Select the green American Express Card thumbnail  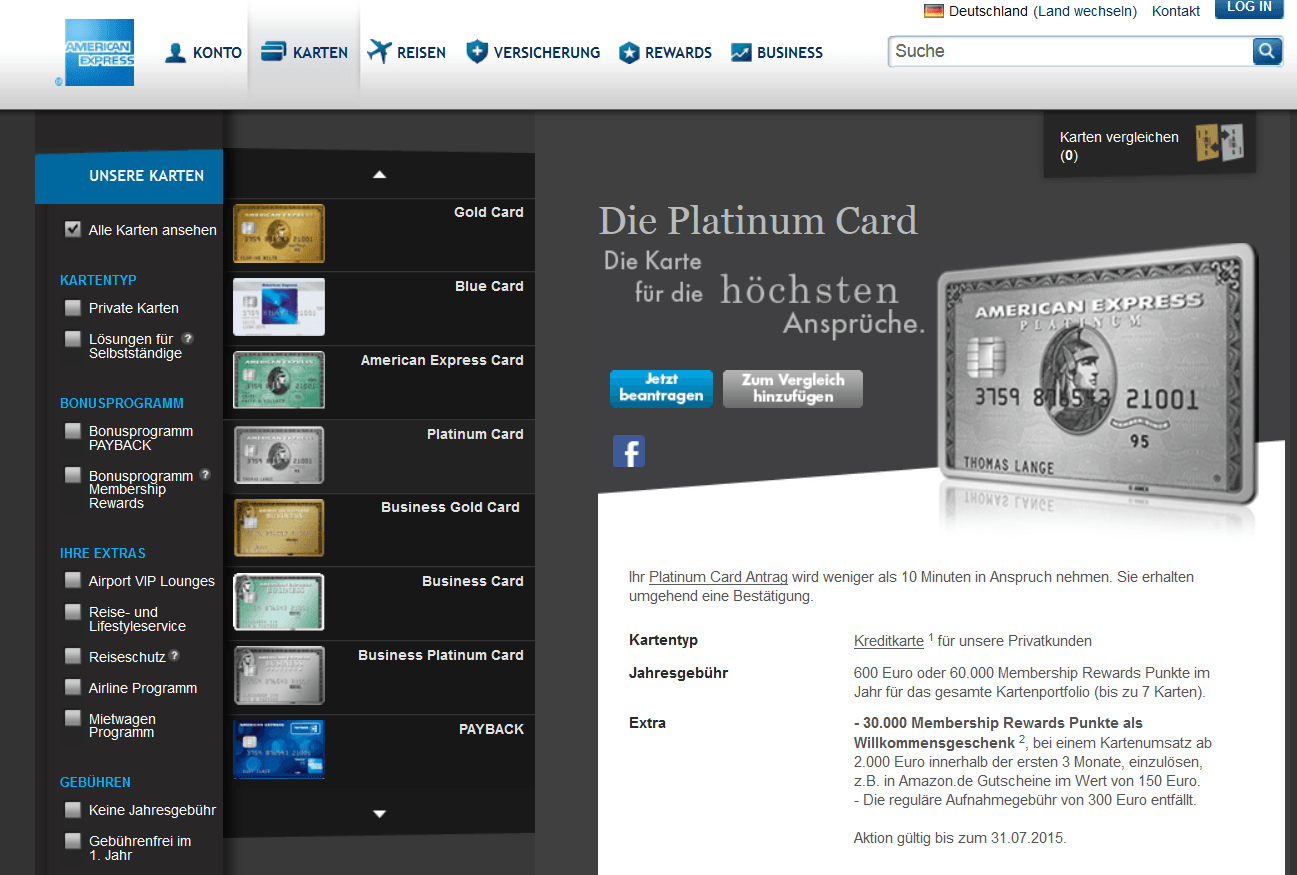279,380
